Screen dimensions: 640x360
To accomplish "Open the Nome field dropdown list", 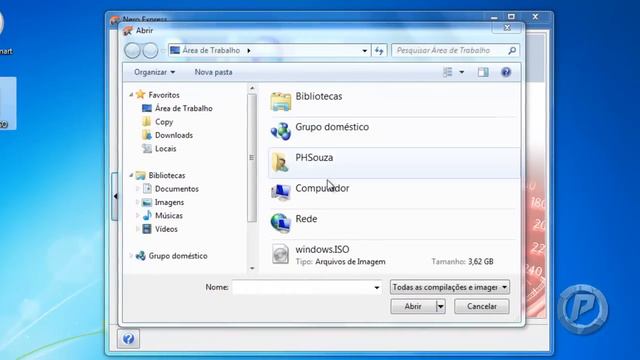I will pyautogui.click(x=377, y=287).
